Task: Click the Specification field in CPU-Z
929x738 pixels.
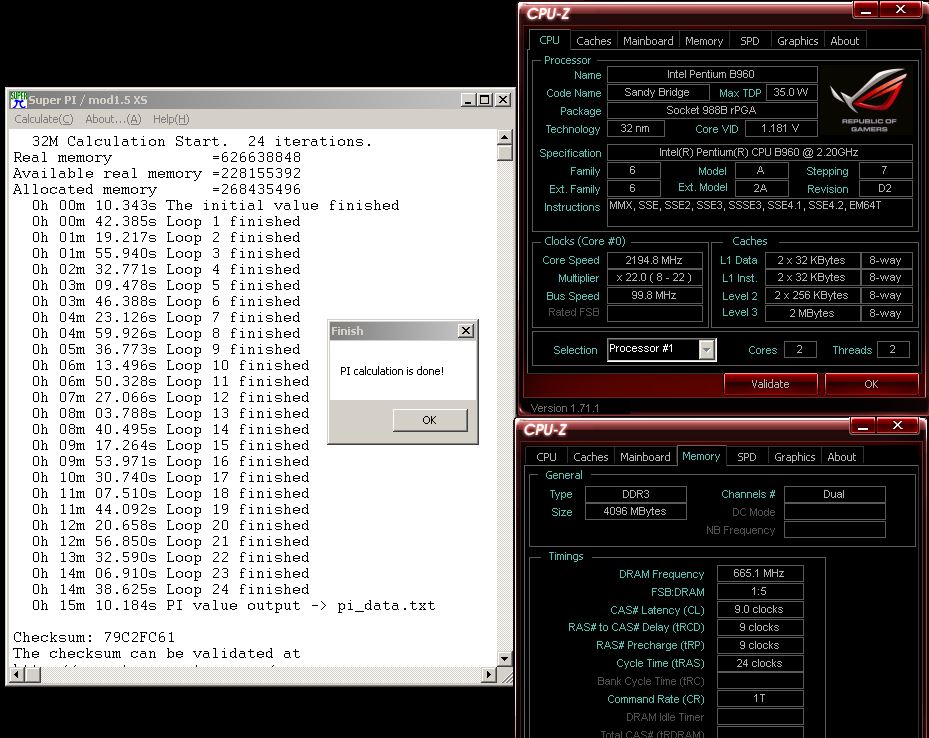Action: pos(760,152)
